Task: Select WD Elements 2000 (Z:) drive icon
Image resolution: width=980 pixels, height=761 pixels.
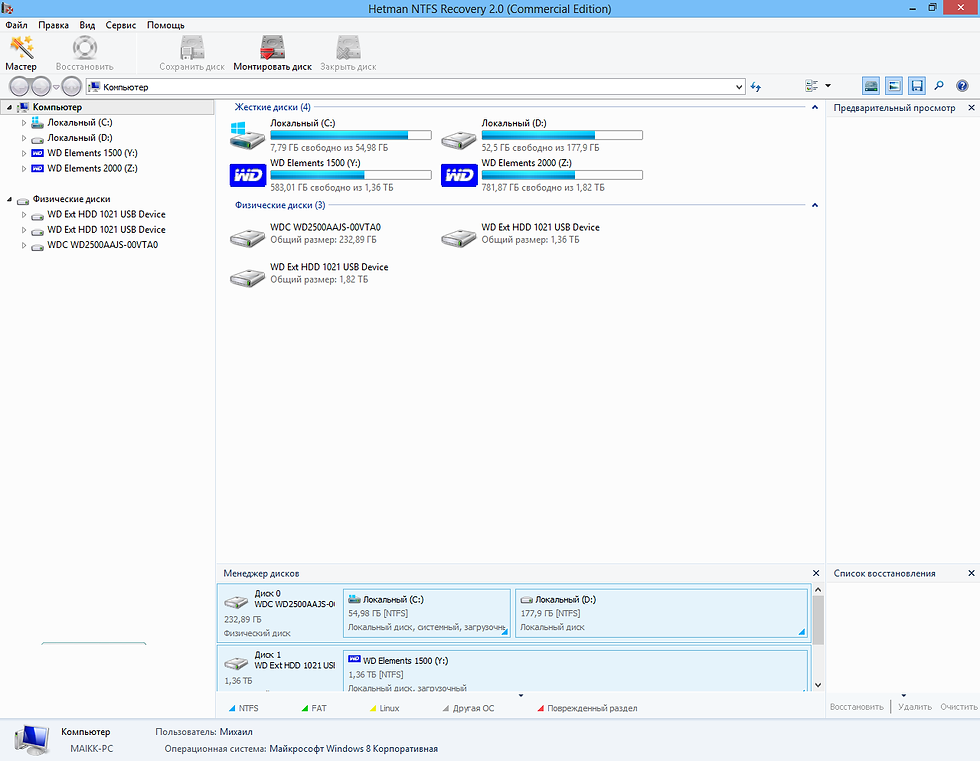Action: [x=459, y=176]
